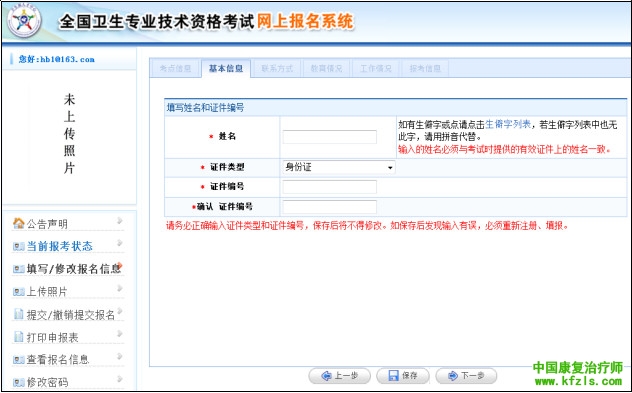Click the 填写姓名和证件编号 section header
Screen dimensions: 632x393
click(205, 108)
